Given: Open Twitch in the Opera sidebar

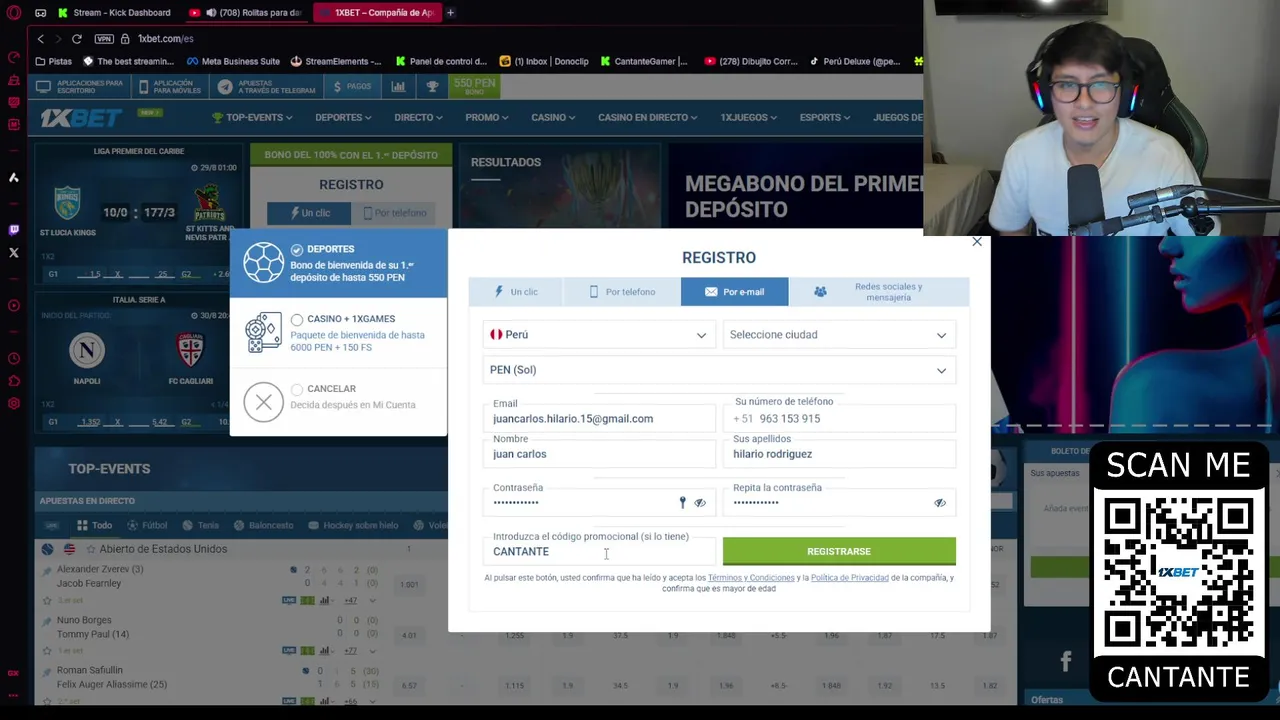Looking at the screenshot, I should tap(14, 230).
